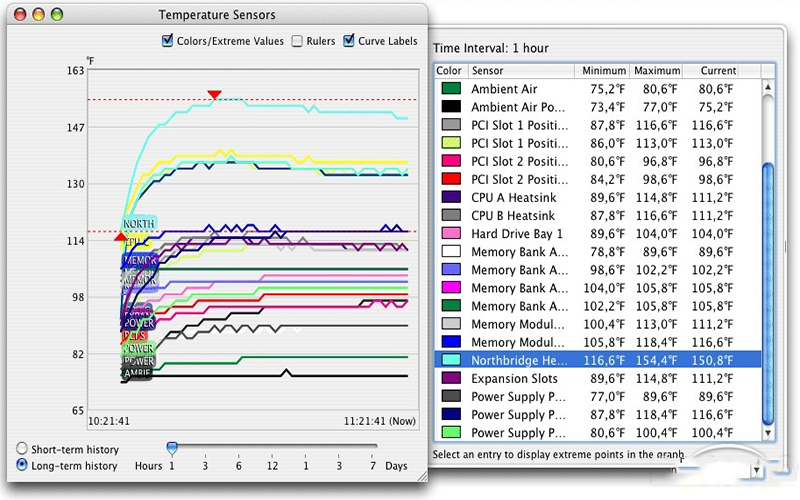
Task: Click the CPU A Heatsink purple swatch
Action: [x=451, y=197]
